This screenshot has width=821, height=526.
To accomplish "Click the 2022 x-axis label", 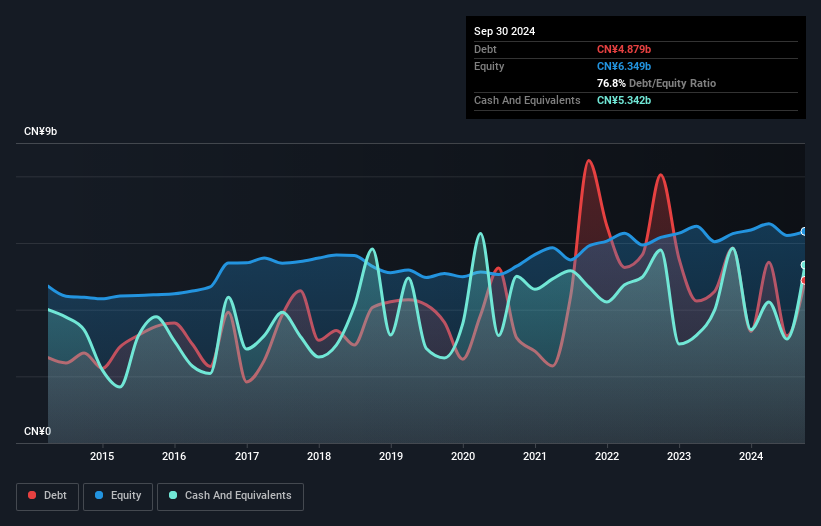I will click(607, 456).
